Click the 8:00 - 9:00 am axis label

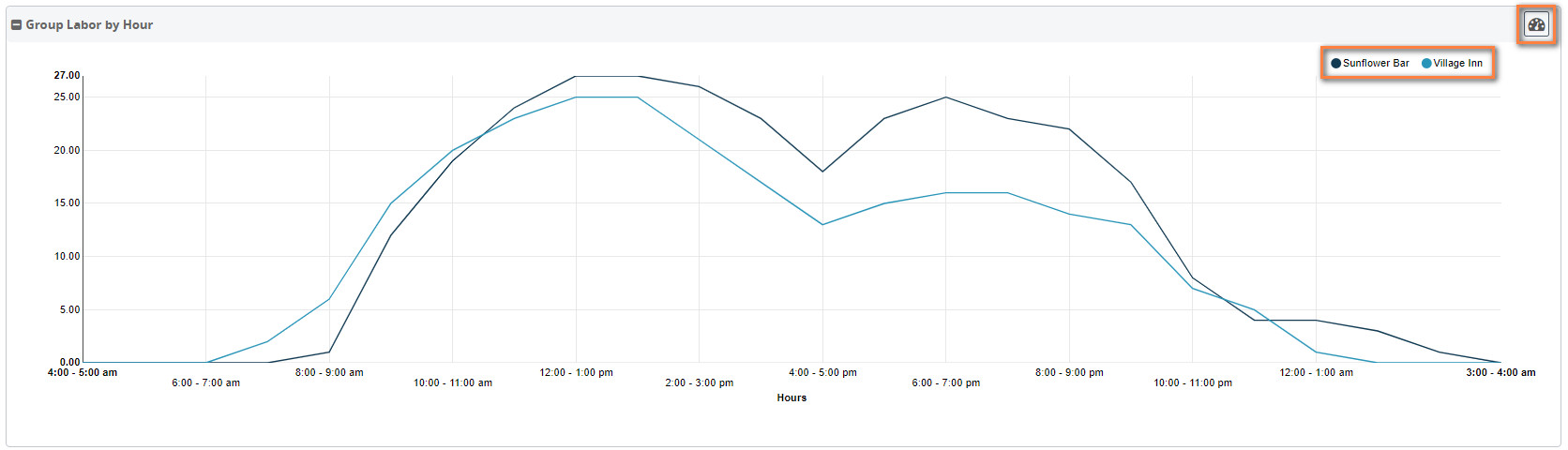point(329,373)
